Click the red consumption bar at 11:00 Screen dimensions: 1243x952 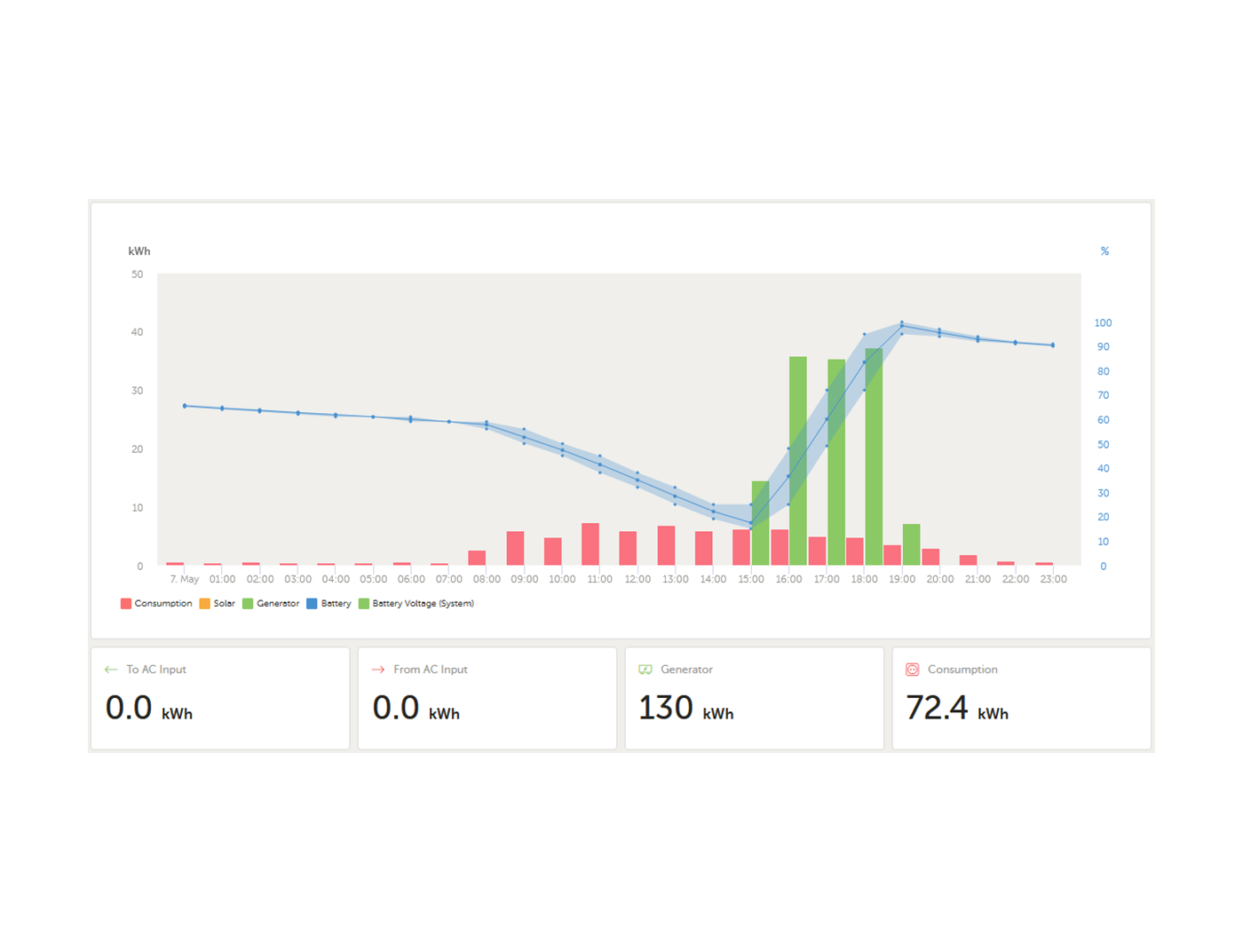pyautogui.click(x=590, y=544)
